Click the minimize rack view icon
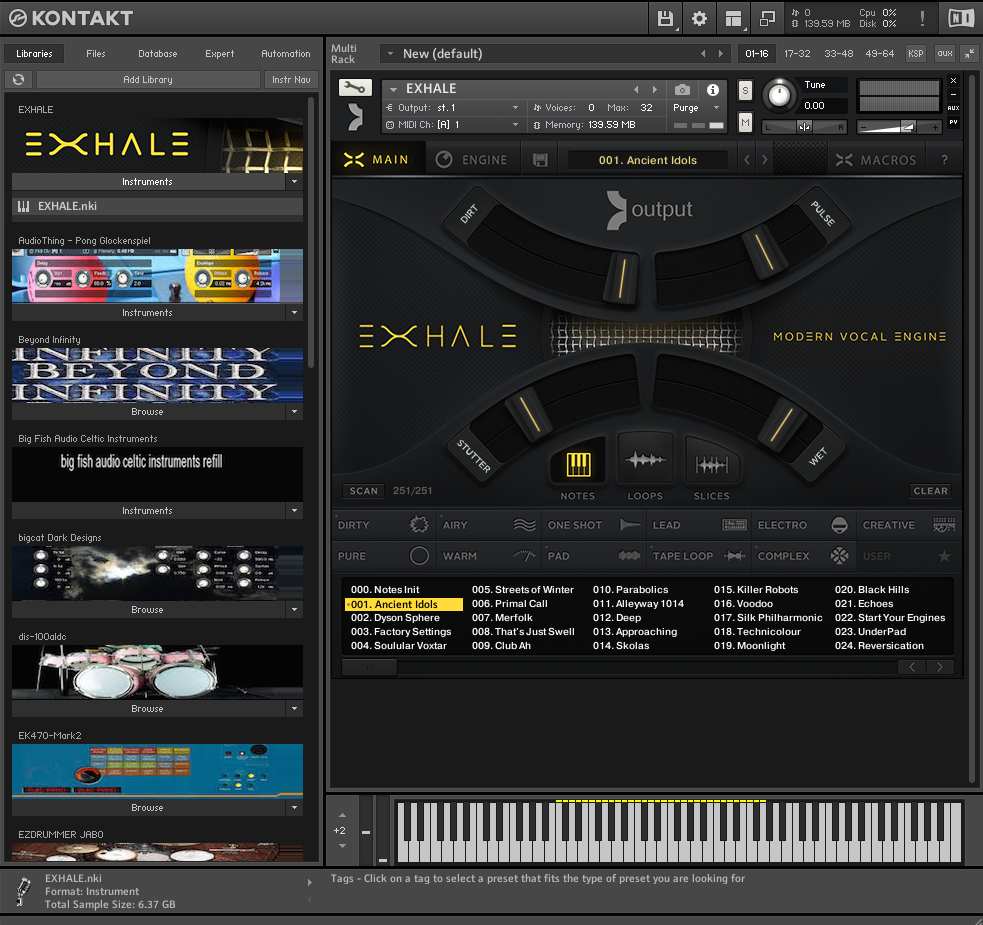Image resolution: width=983 pixels, height=925 pixels. (x=767, y=19)
